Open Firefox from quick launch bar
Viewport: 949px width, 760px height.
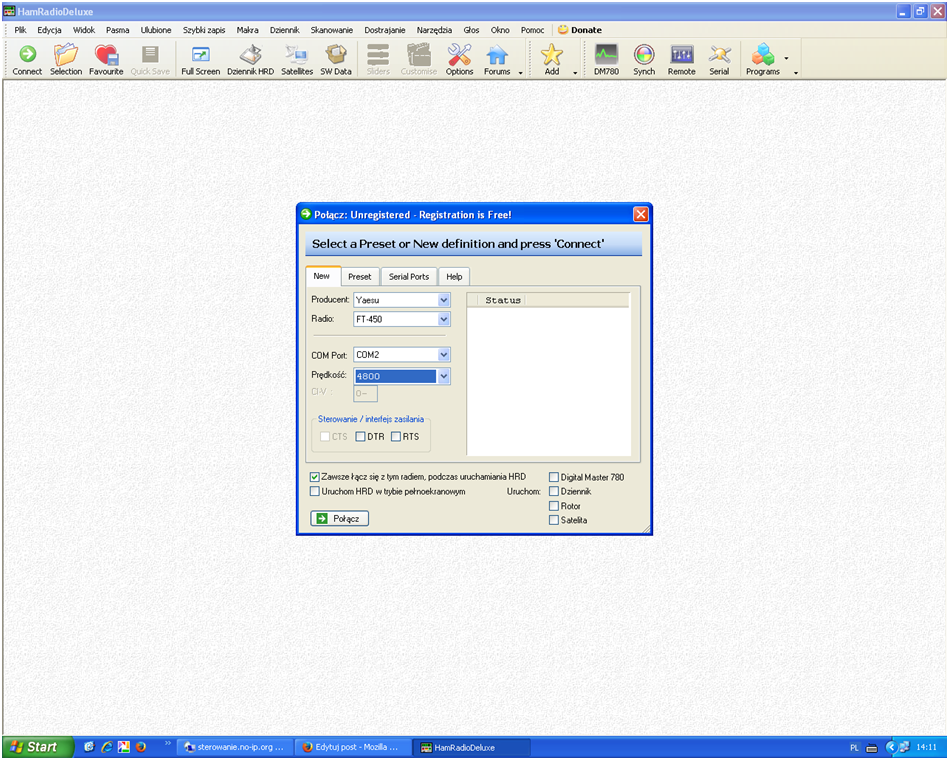[141, 747]
